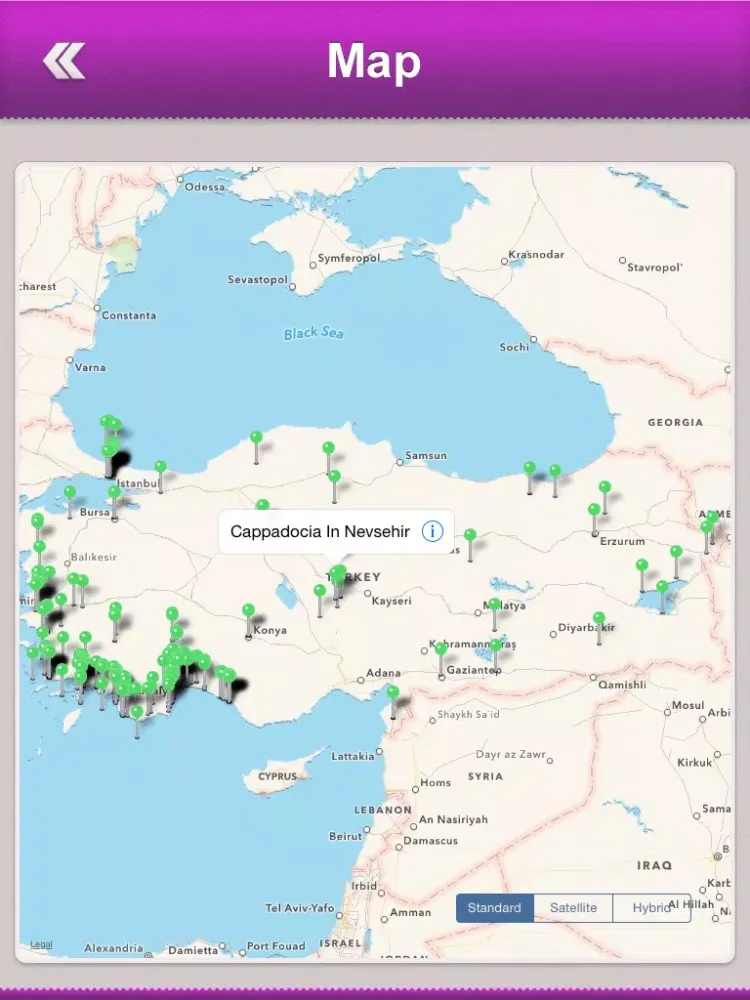Click the Kayseri city label
This screenshot has height=1000, width=750.
(x=392, y=601)
